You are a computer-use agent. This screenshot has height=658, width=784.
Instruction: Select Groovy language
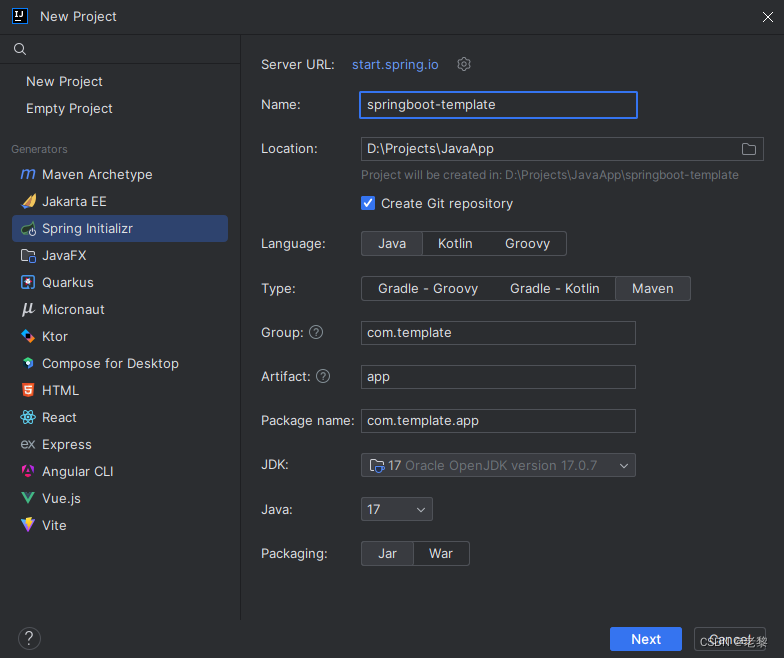[527, 244]
